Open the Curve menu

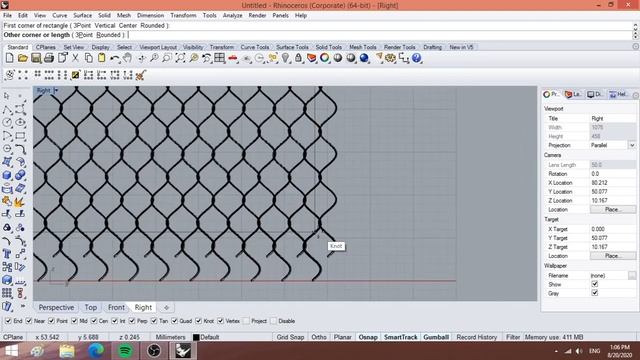click(x=60, y=16)
